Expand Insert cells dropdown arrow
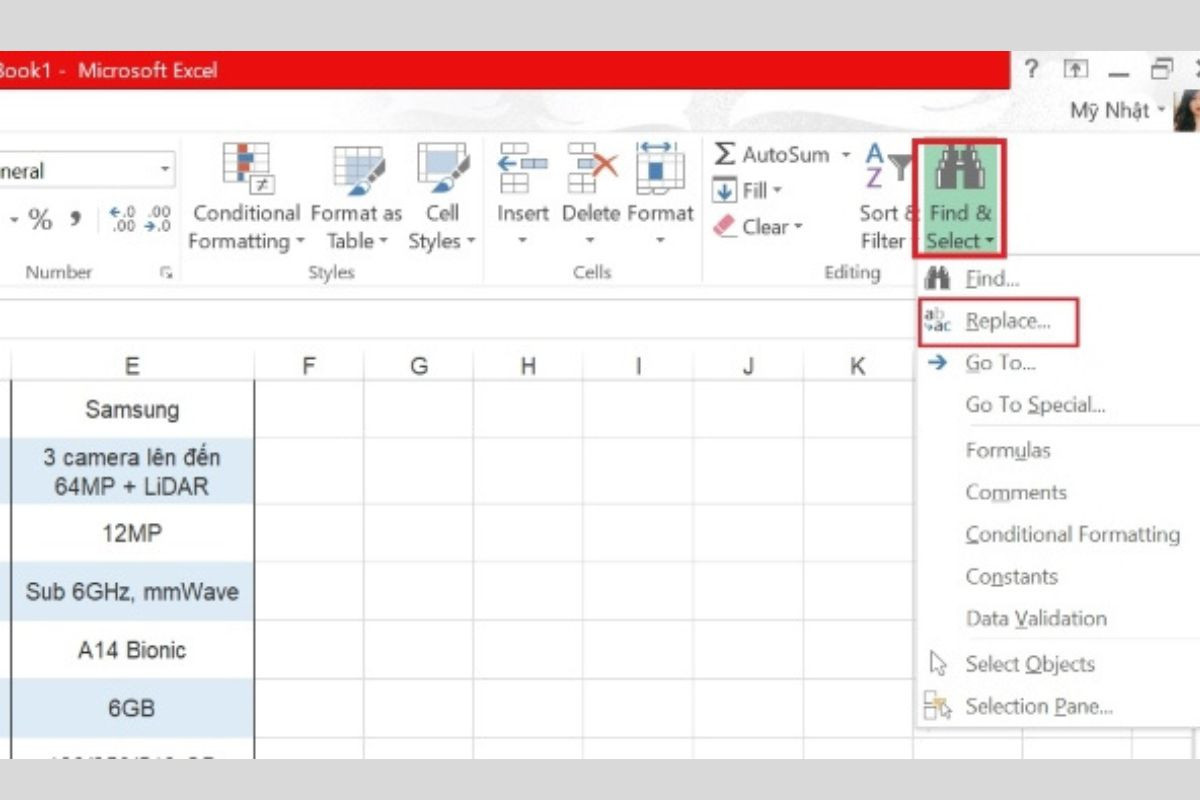This screenshot has width=1200, height=800. 522,240
